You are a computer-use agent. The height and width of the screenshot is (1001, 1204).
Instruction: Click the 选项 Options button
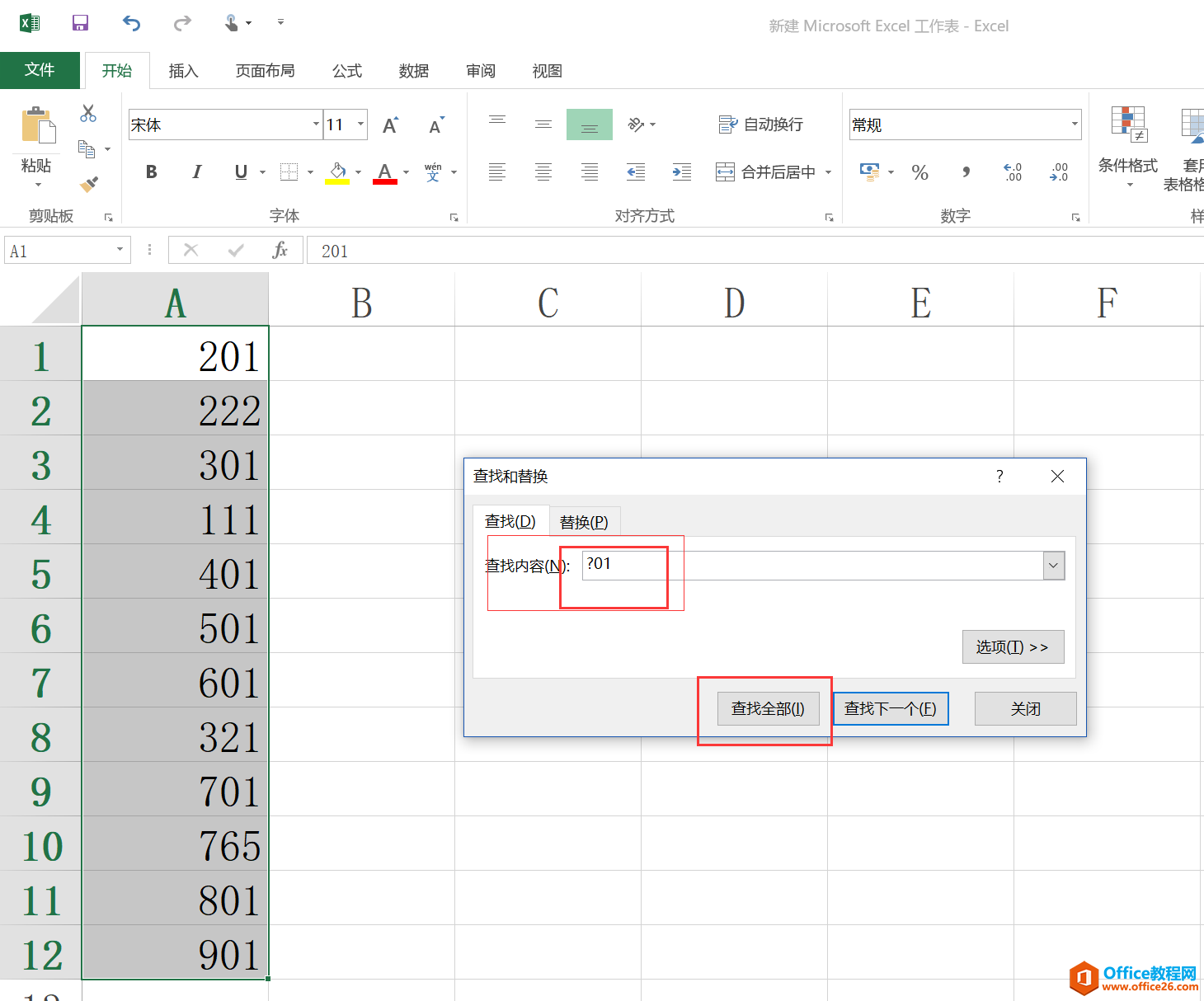tap(1013, 647)
